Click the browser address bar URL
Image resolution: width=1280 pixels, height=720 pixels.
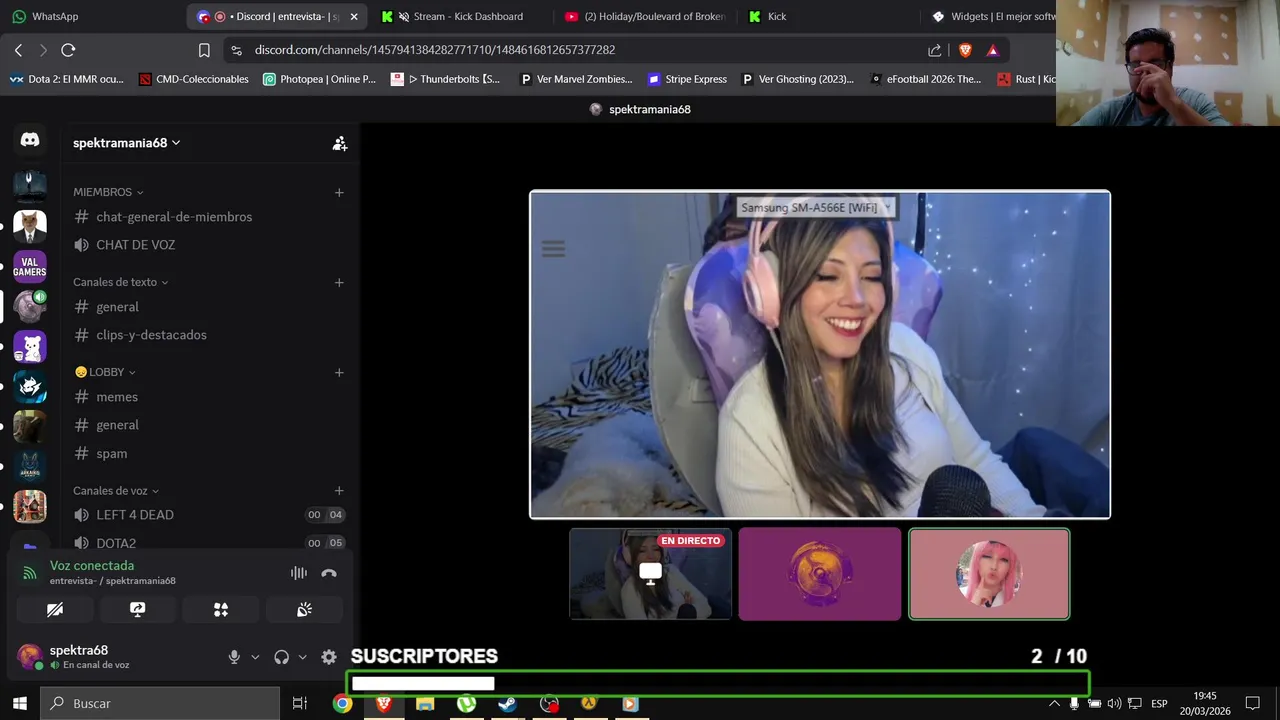click(x=435, y=50)
